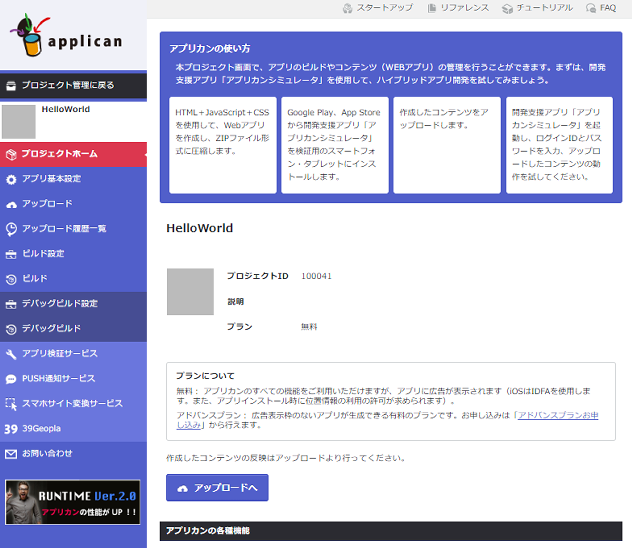Click the Google Play, App Store step card
632x548 pixels.
(335, 145)
